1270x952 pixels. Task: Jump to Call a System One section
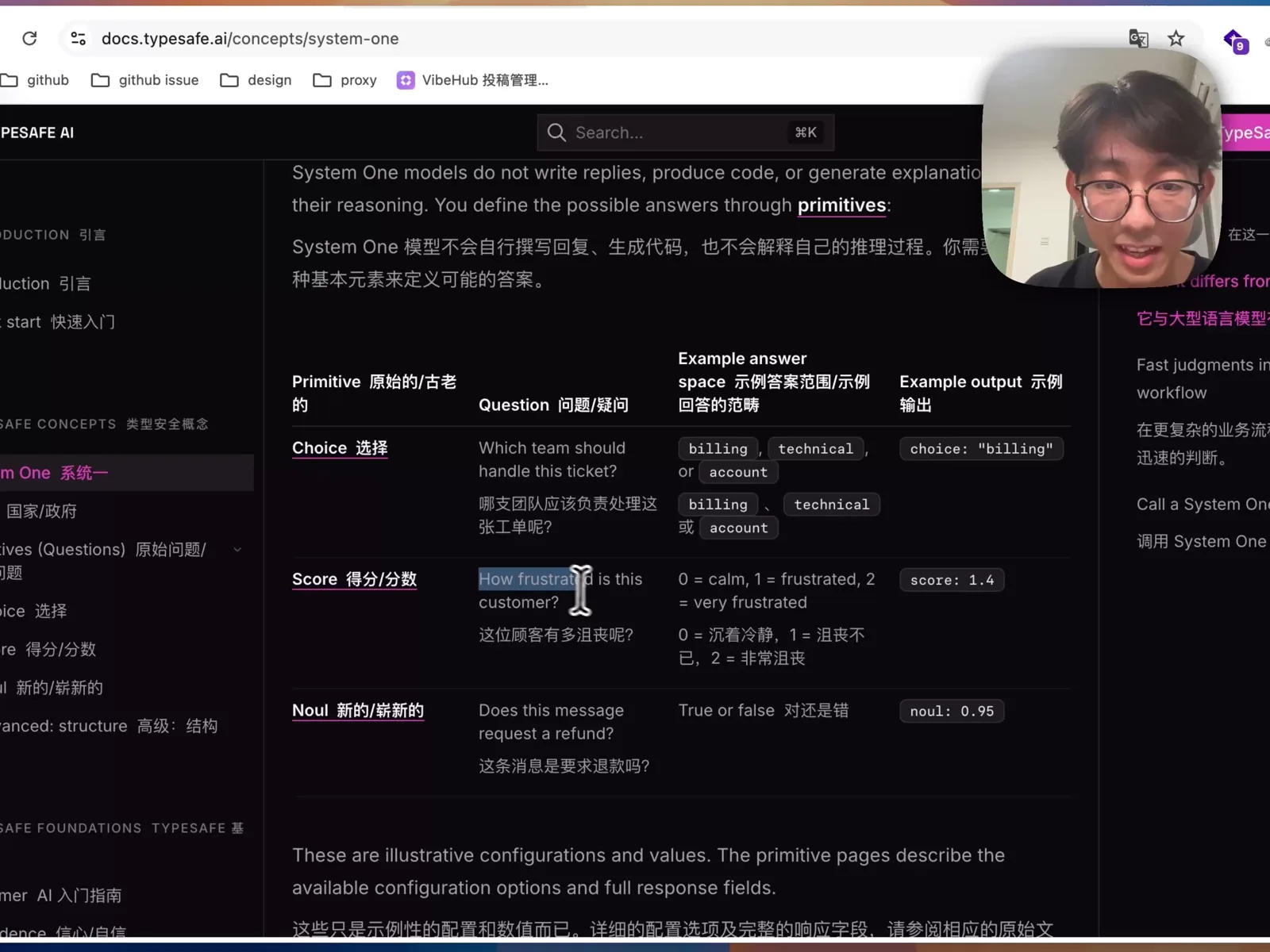point(1203,505)
